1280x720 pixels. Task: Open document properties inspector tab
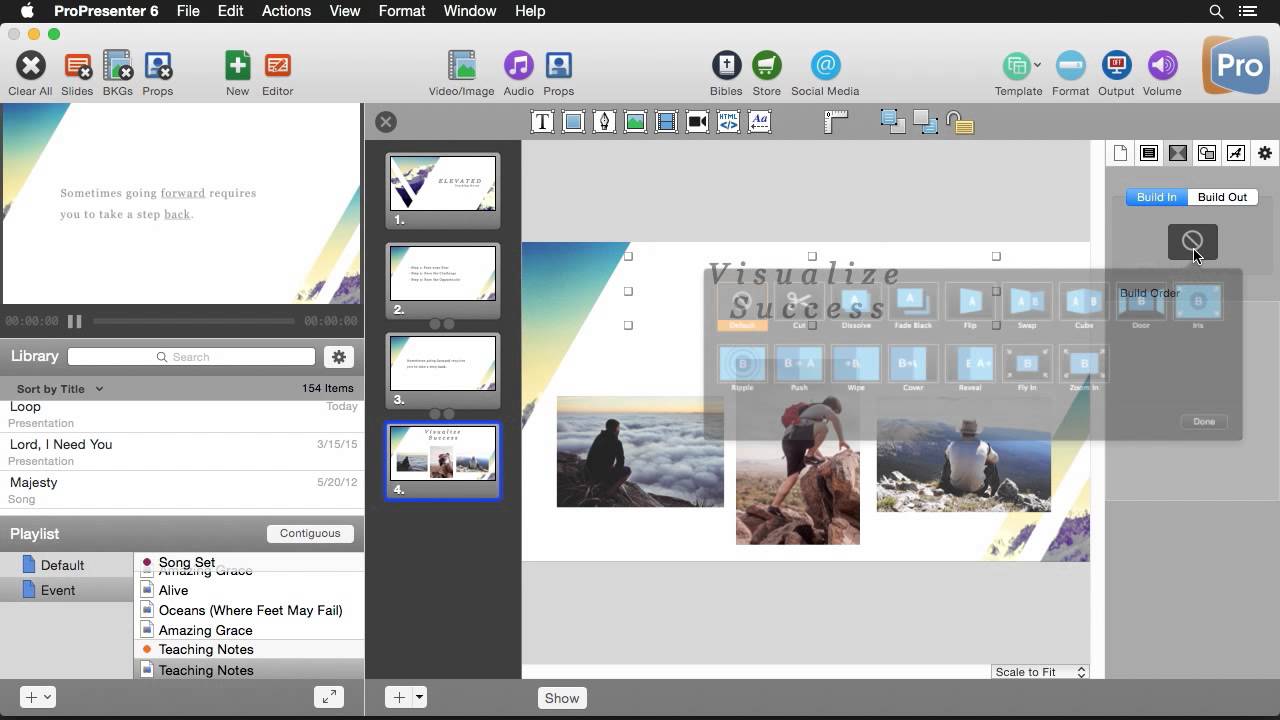tap(1120, 153)
